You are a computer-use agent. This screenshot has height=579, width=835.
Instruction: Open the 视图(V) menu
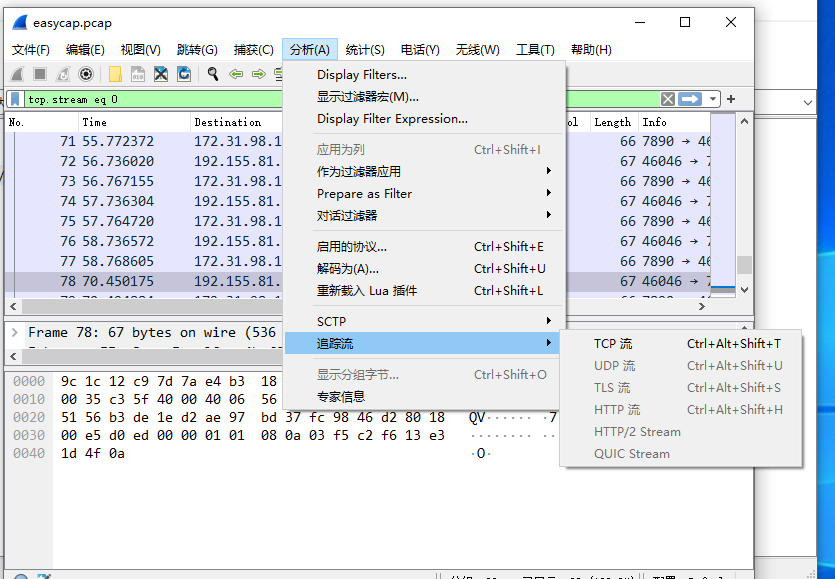pos(141,50)
